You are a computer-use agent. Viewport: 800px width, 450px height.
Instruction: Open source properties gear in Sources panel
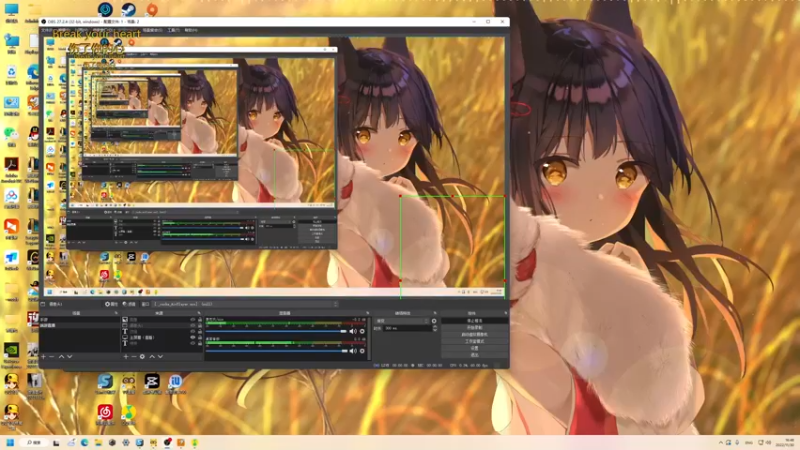[x=142, y=357]
